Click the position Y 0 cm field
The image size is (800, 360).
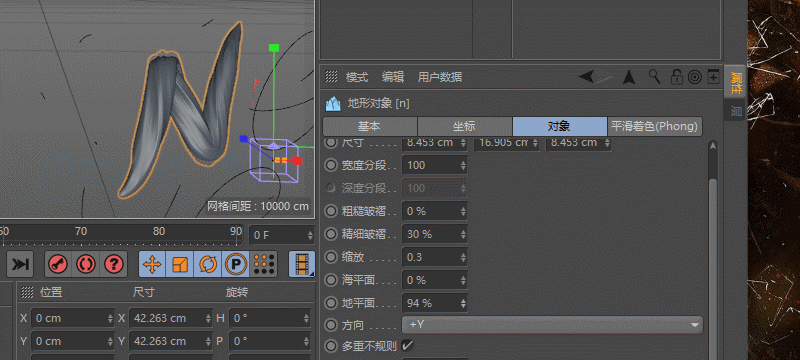click(72, 341)
